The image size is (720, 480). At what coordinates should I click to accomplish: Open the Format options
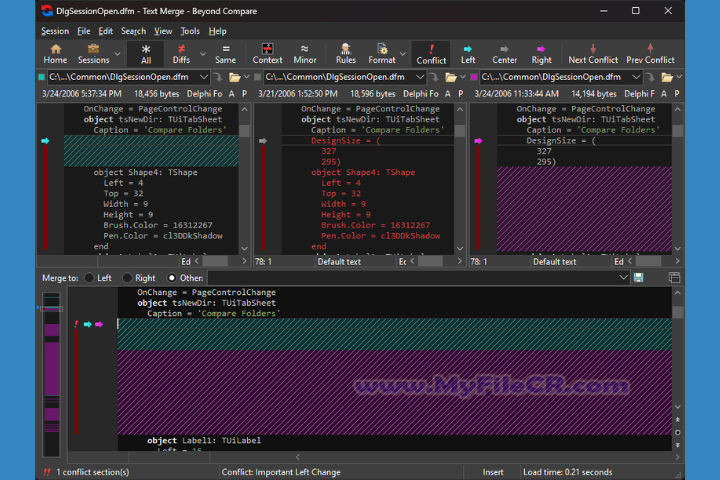coord(382,54)
